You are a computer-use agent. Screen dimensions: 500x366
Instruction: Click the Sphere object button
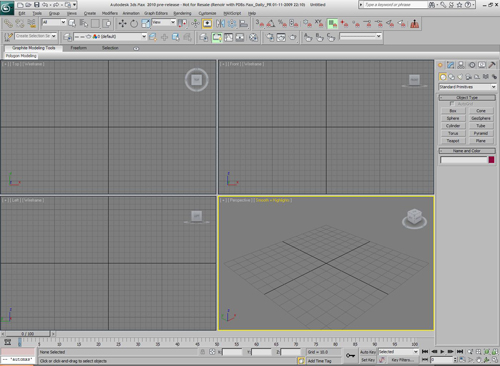(x=453, y=118)
